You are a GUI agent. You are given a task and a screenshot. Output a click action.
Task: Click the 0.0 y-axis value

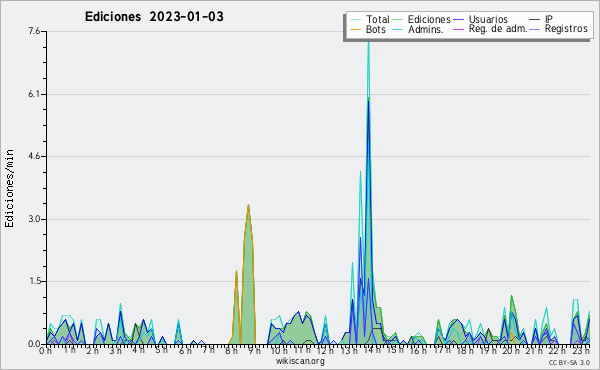coord(34,344)
